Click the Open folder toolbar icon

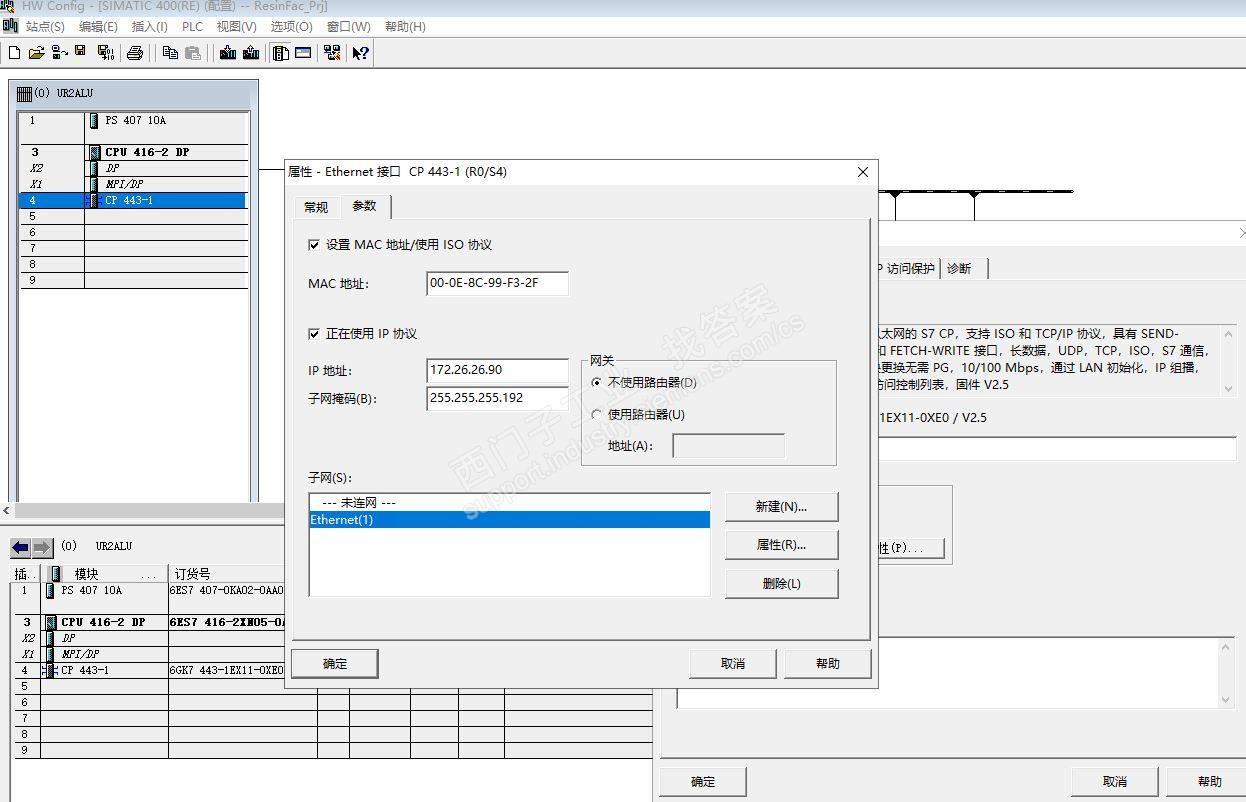[x=36, y=53]
